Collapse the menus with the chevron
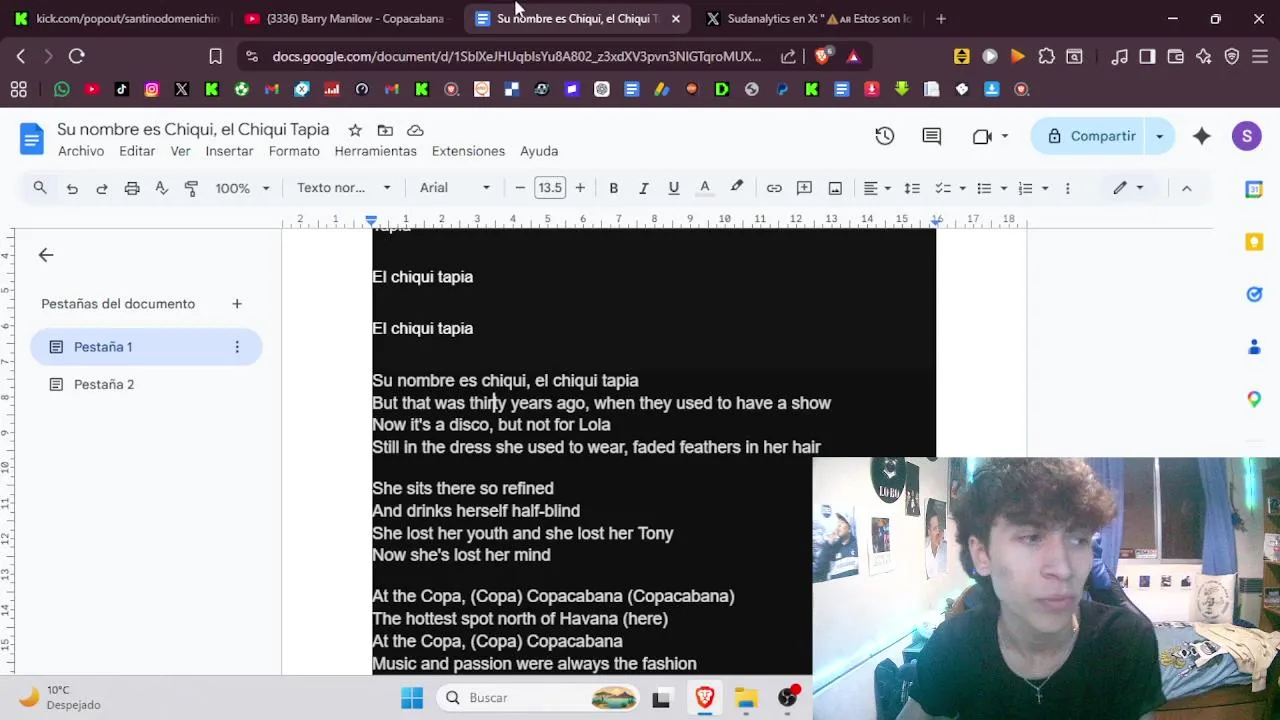The image size is (1280, 720). tap(1187, 188)
